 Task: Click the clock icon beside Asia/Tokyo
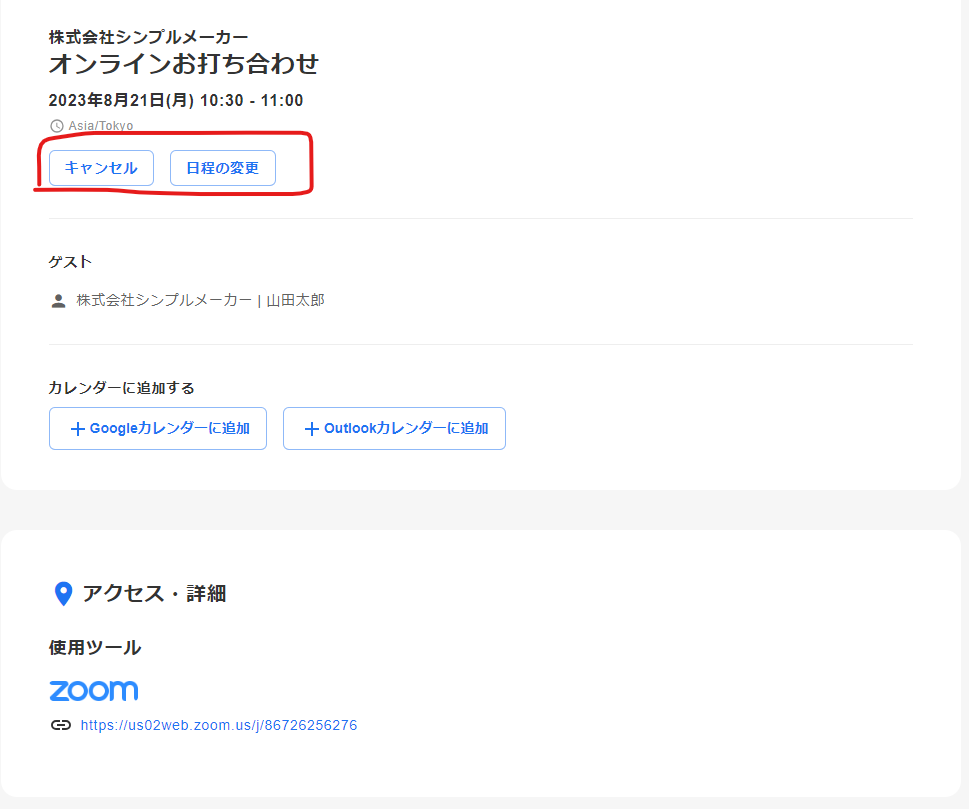click(57, 126)
